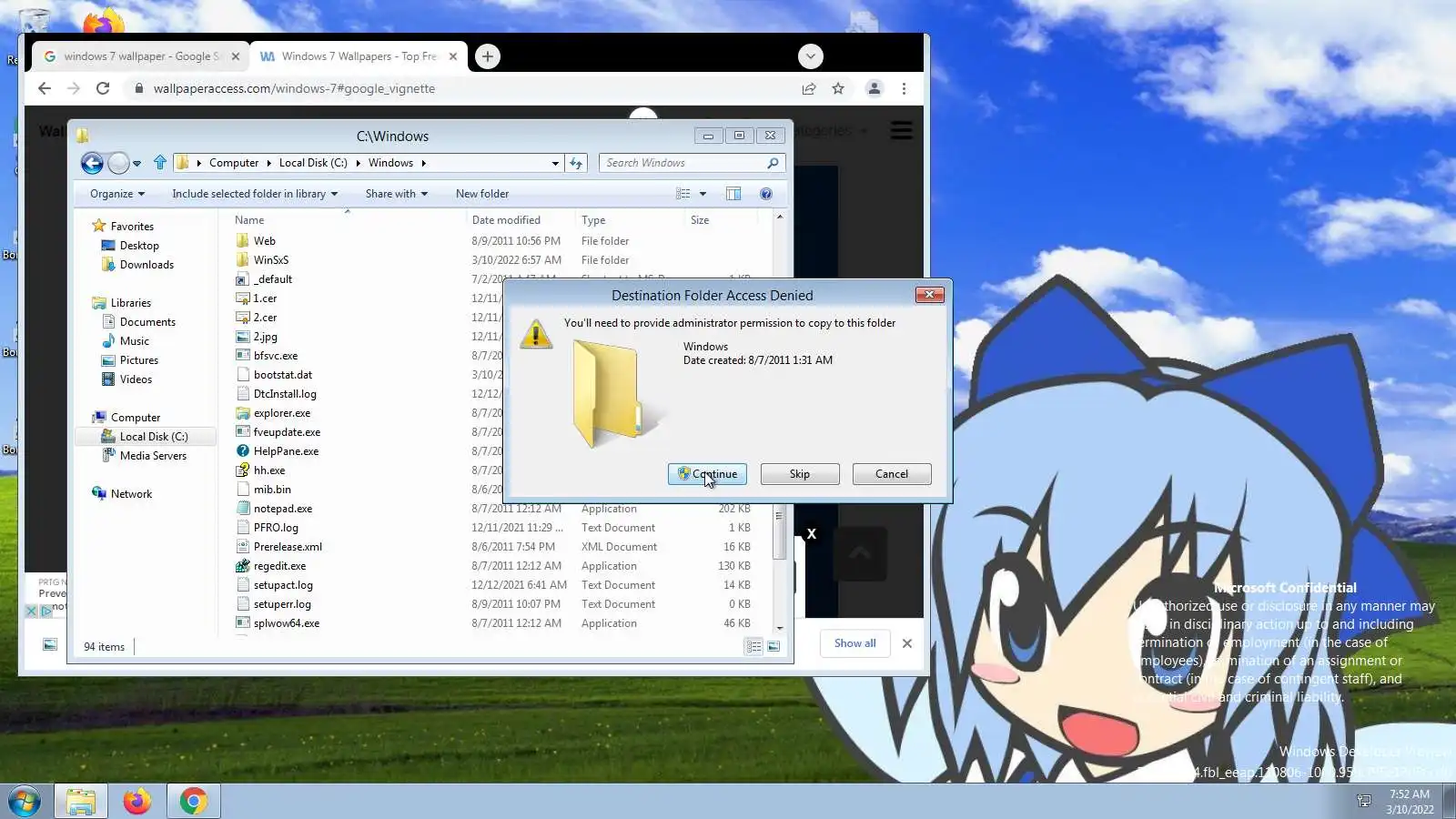The height and width of the screenshot is (819, 1456).
Task: Click the large icons view icon in status bar
Action: 773,646
